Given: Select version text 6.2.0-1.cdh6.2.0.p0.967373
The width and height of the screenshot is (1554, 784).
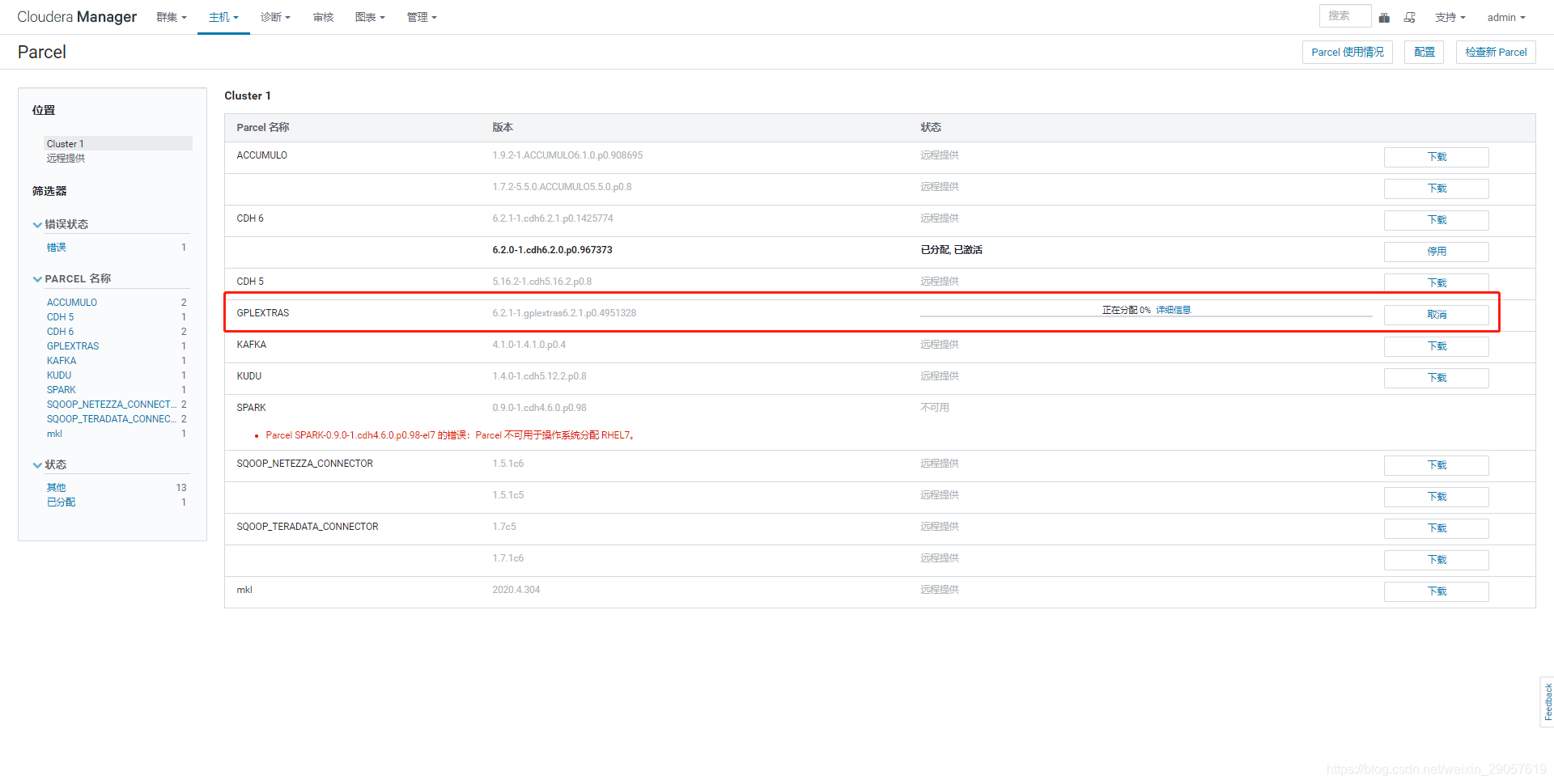Looking at the screenshot, I should [552, 250].
